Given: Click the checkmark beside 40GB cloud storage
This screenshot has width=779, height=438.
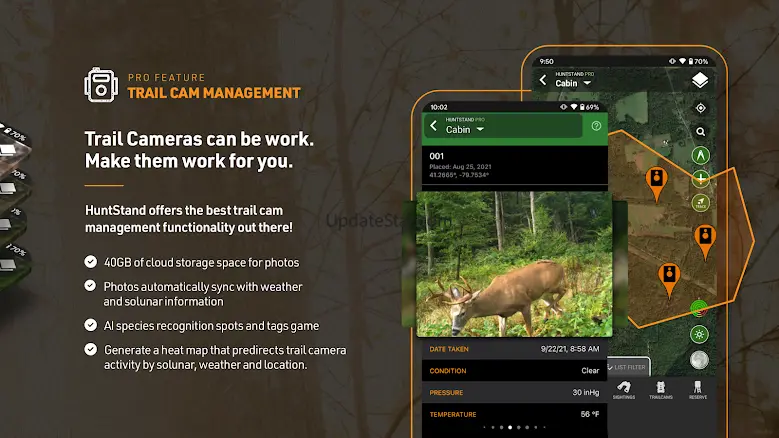Looking at the screenshot, I should click(x=90, y=262).
